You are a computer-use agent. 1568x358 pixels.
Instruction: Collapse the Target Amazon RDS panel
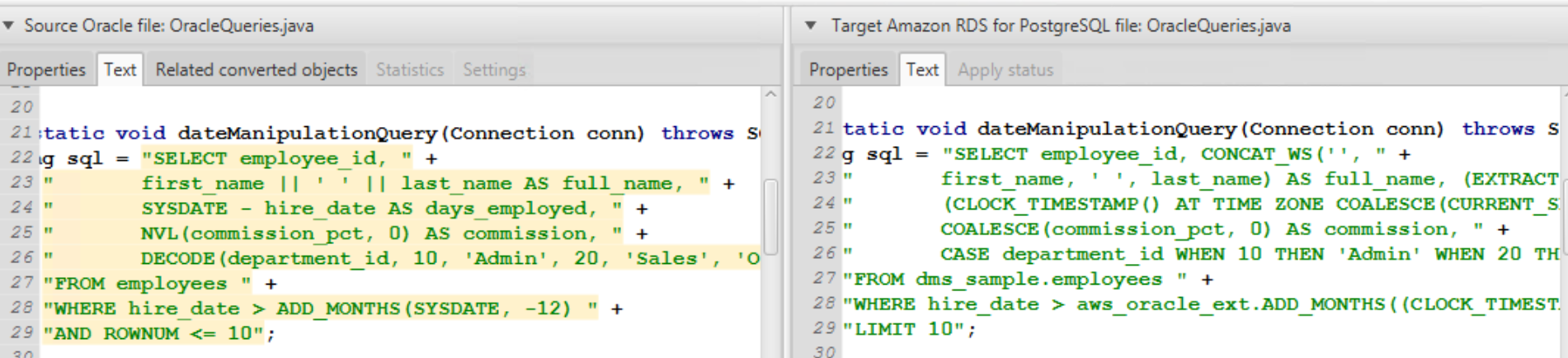811,26
